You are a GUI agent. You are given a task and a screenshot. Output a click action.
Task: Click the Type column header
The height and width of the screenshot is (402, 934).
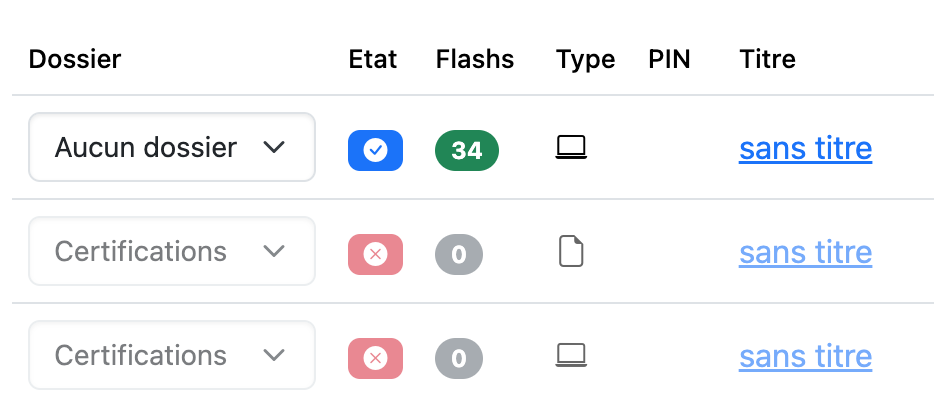[585, 59]
